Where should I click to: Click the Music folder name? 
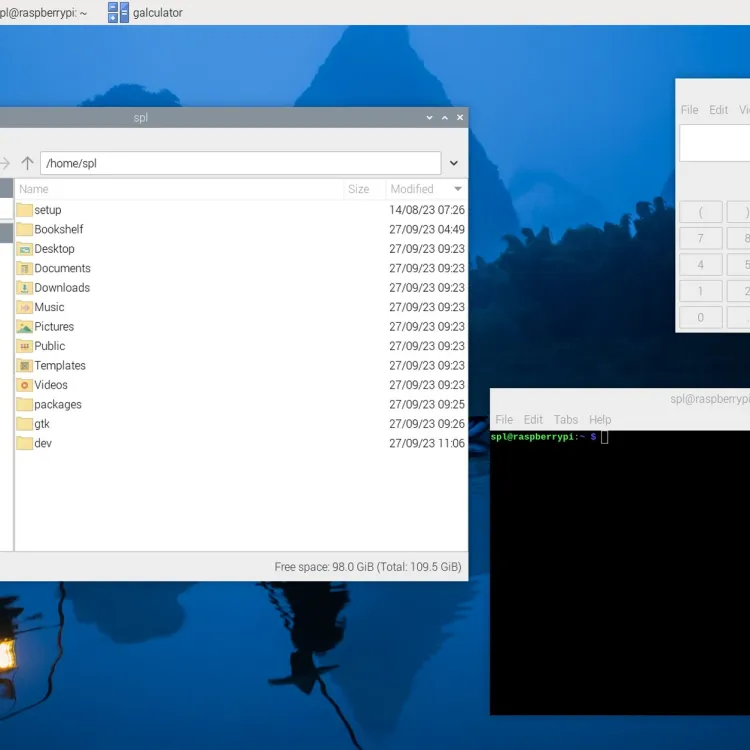pos(49,307)
